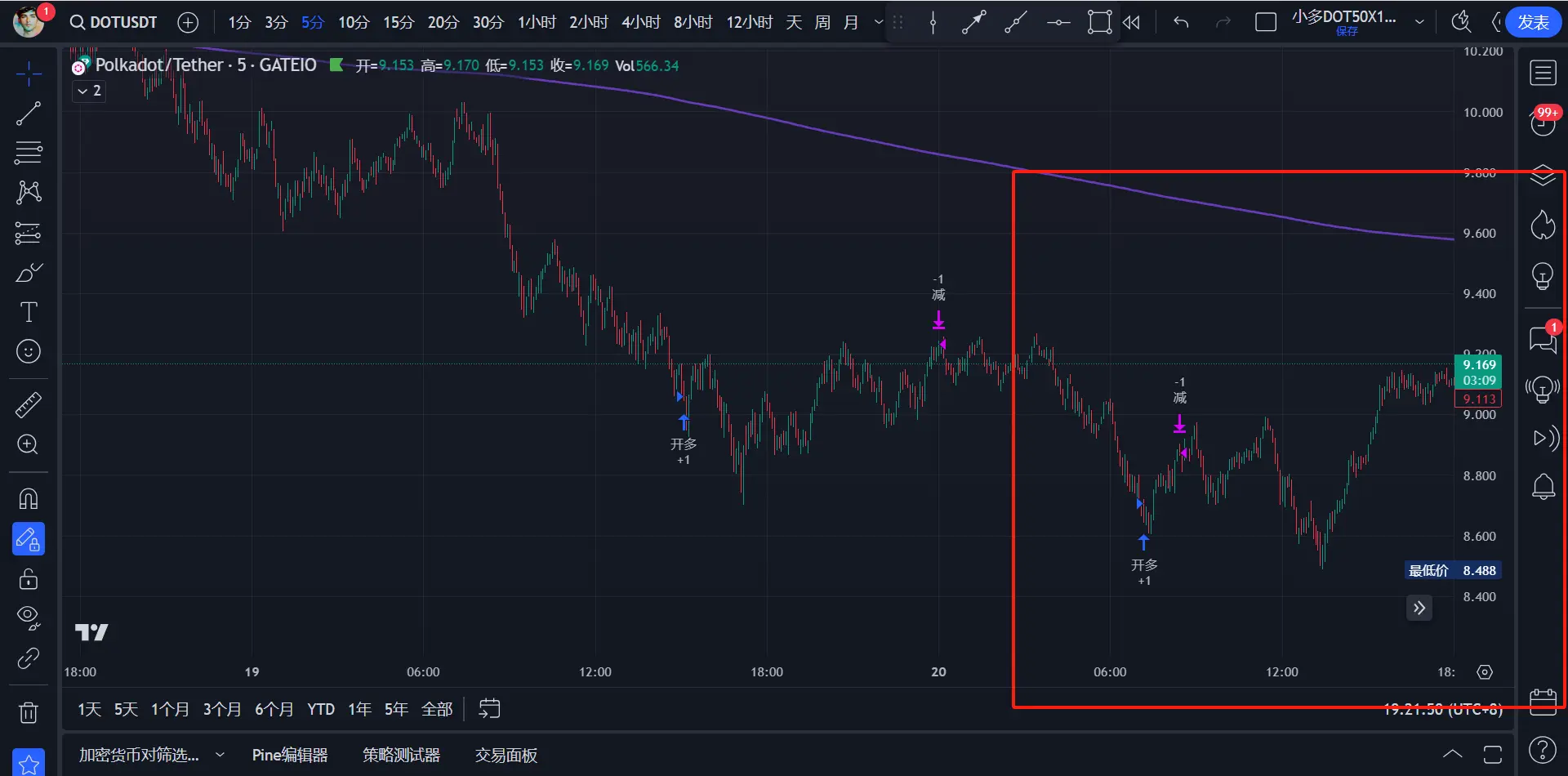Select the crosshair cursor tool
Screen dimensions: 1568x776
[29, 74]
